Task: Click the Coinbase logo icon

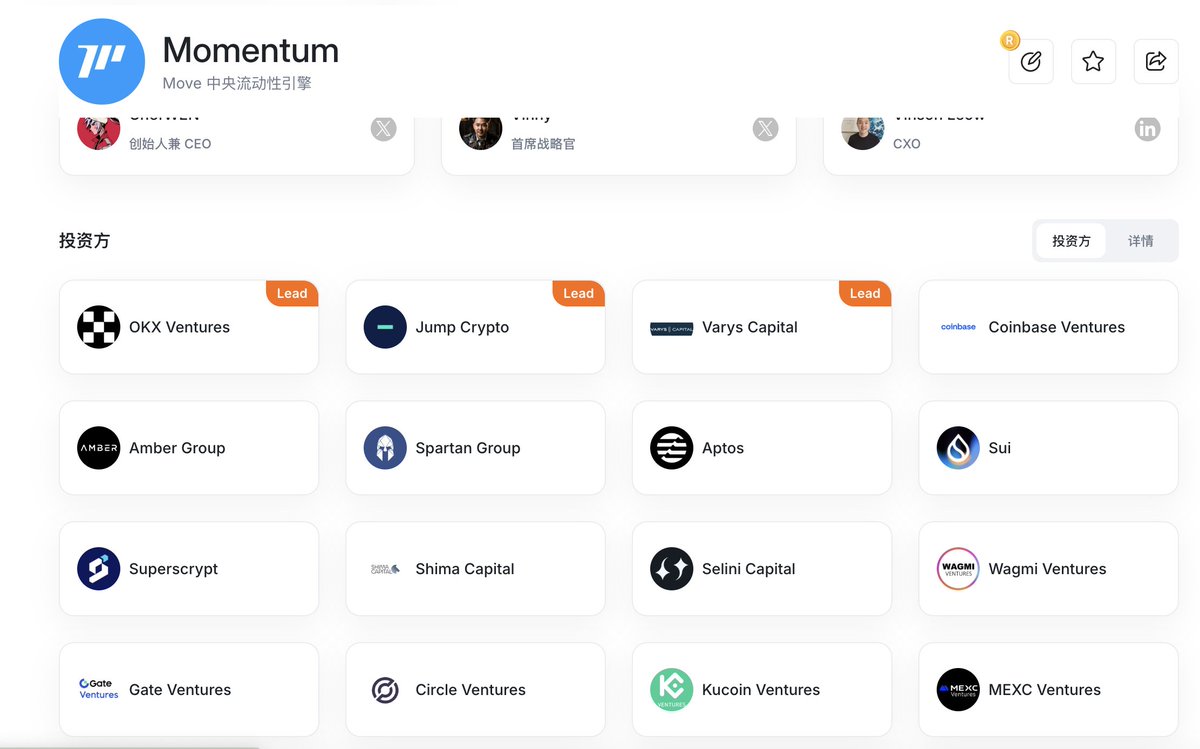Action: [x=958, y=327]
